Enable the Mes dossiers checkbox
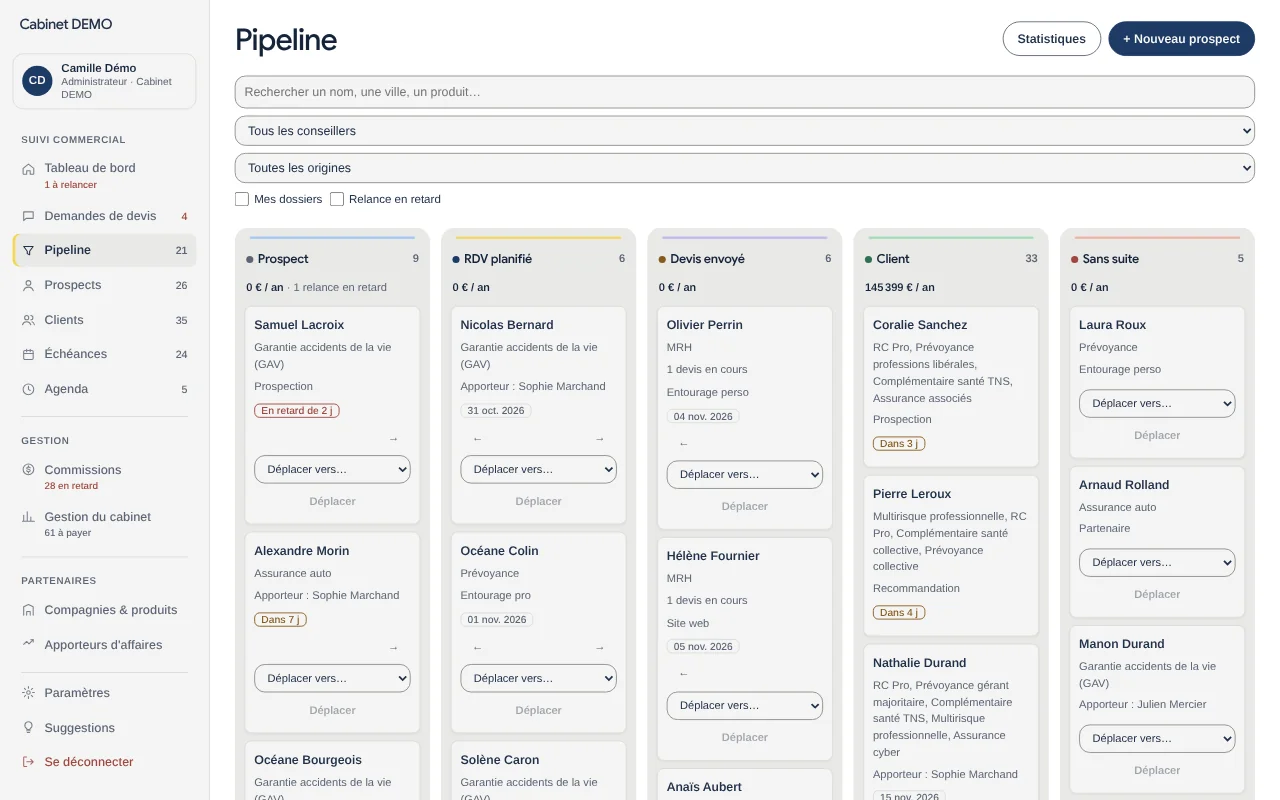1280x800 pixels. (x=242, y=199)
